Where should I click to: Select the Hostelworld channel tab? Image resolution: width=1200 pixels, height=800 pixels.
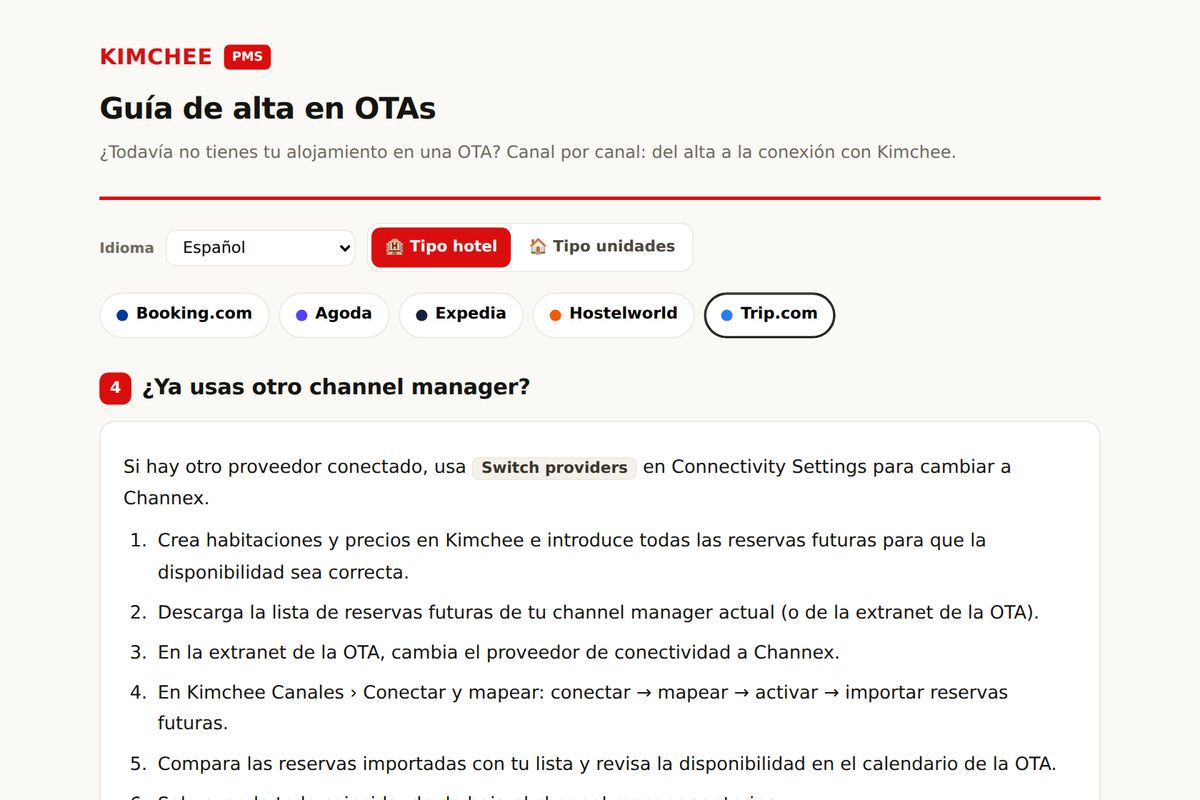[613, 315]
